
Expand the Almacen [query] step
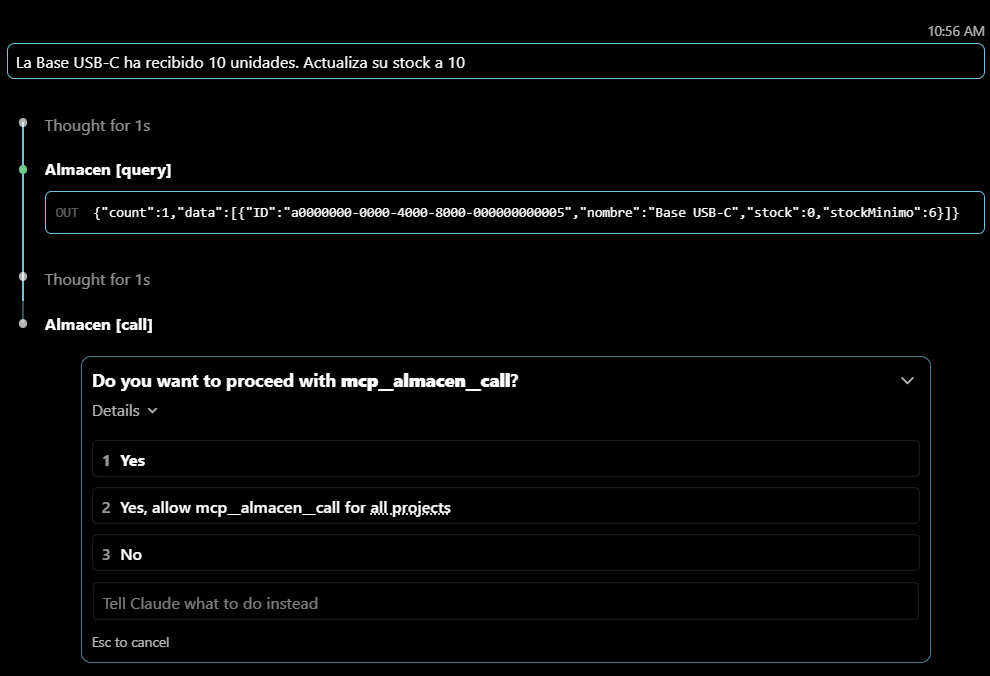coord(108,170)
